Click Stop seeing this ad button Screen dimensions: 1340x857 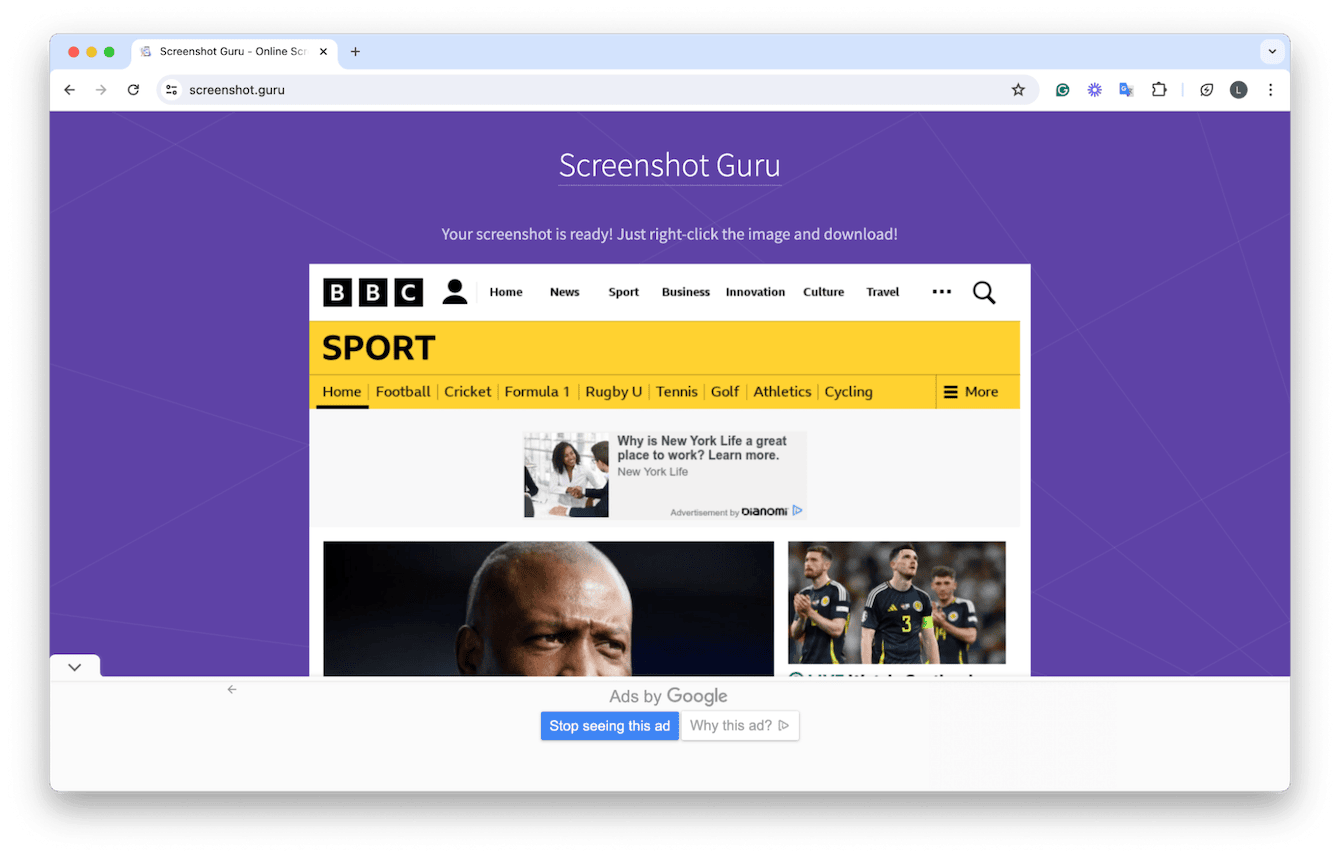609,726
